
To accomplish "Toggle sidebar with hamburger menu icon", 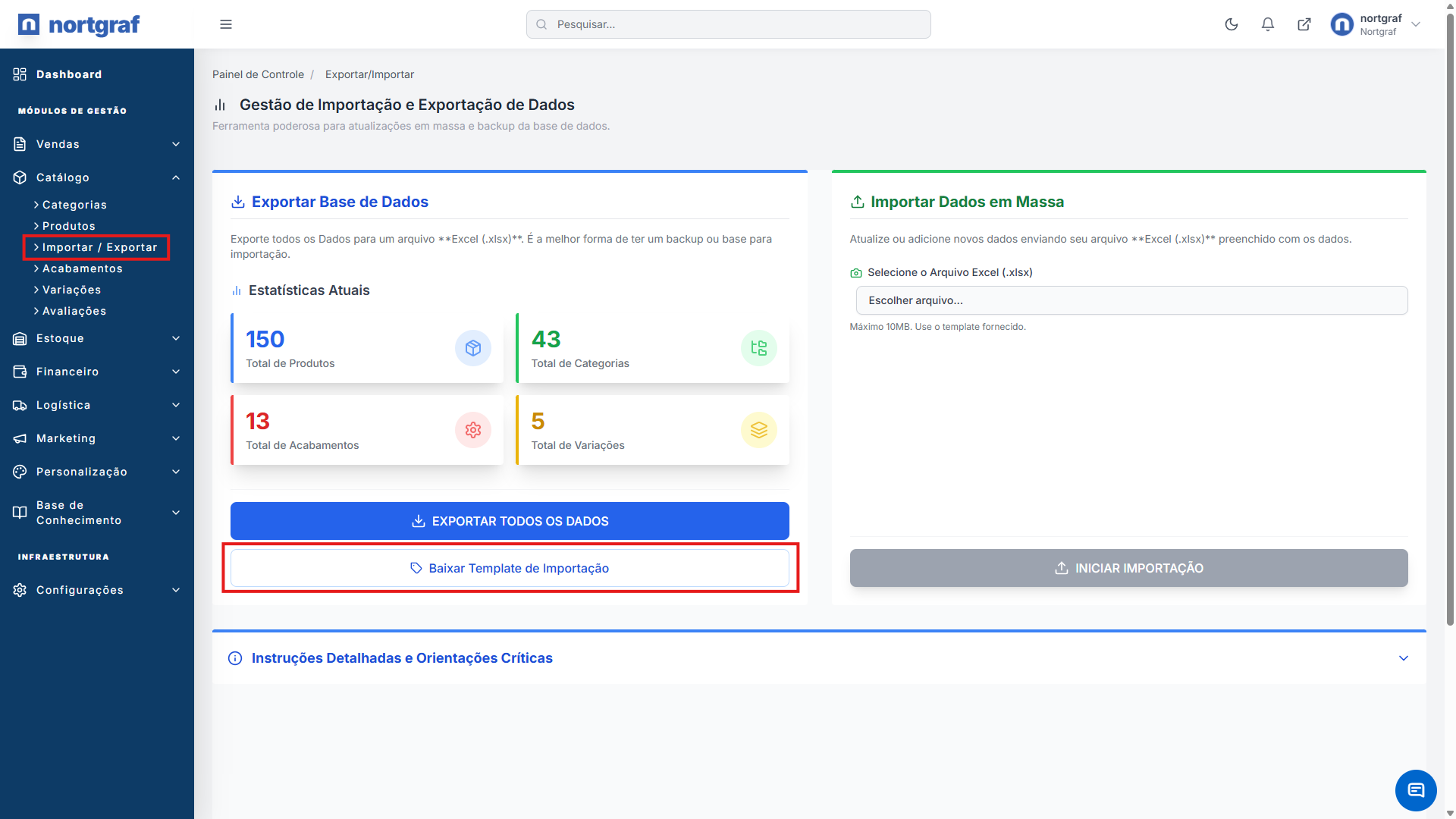I will (x=226, y=24).
